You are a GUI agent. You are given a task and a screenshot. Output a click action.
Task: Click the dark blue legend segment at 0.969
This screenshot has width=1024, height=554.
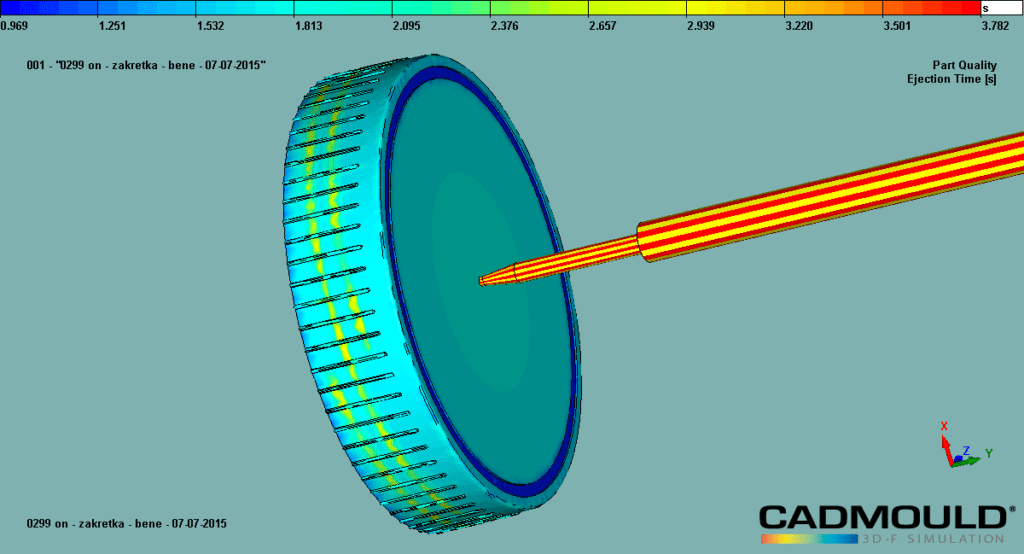pyautogui.click(x=20, y=8)
